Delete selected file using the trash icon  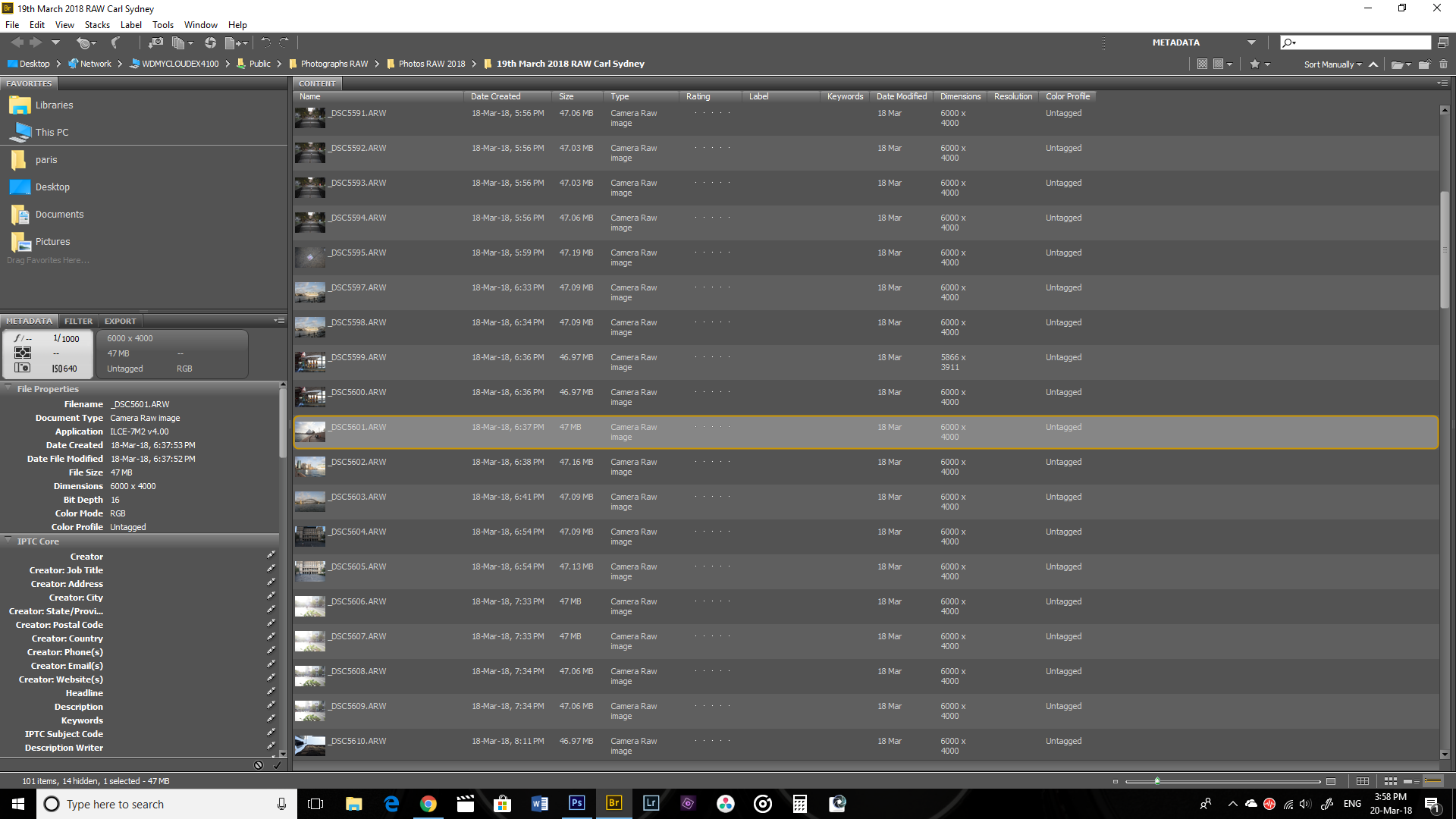pos(1443,64)
